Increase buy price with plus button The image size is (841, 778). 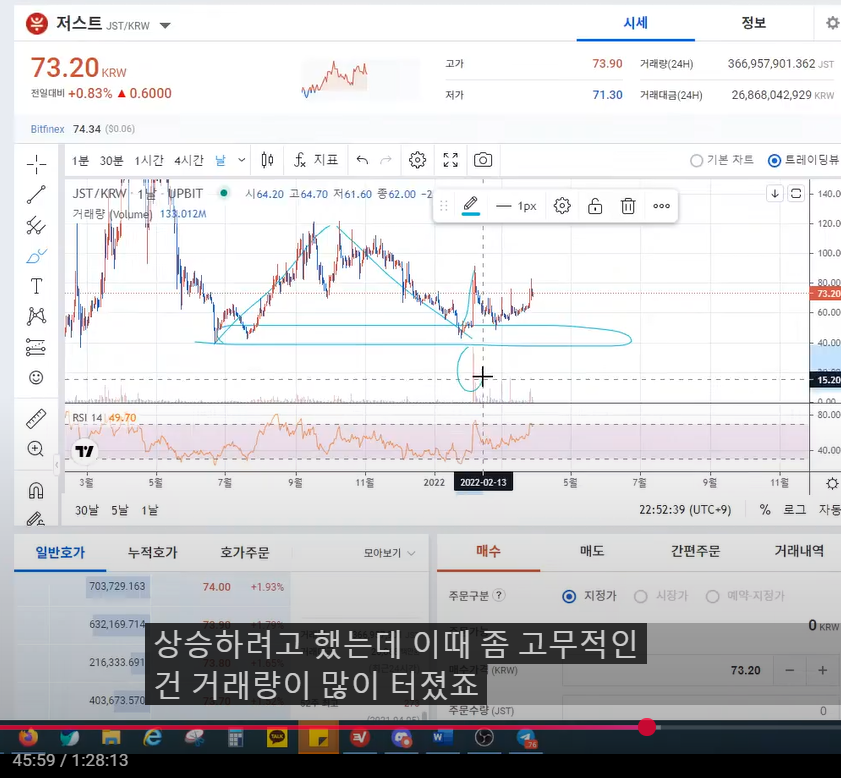pos(822,670)
